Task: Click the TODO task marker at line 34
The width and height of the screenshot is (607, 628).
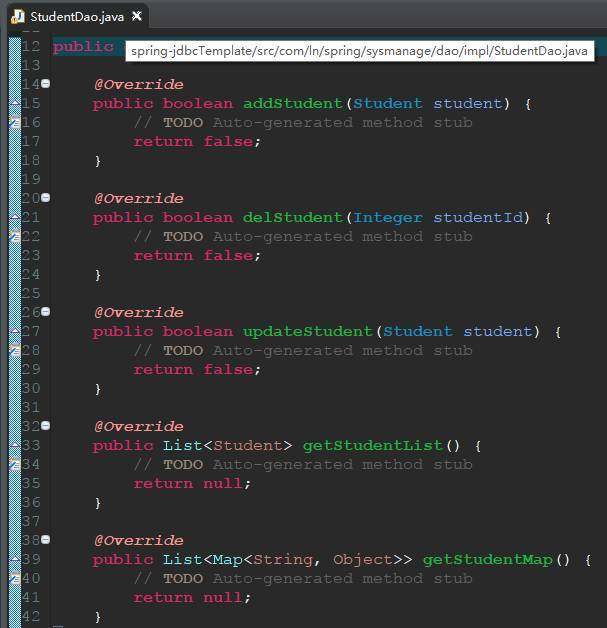Action: tap(15, 464)
